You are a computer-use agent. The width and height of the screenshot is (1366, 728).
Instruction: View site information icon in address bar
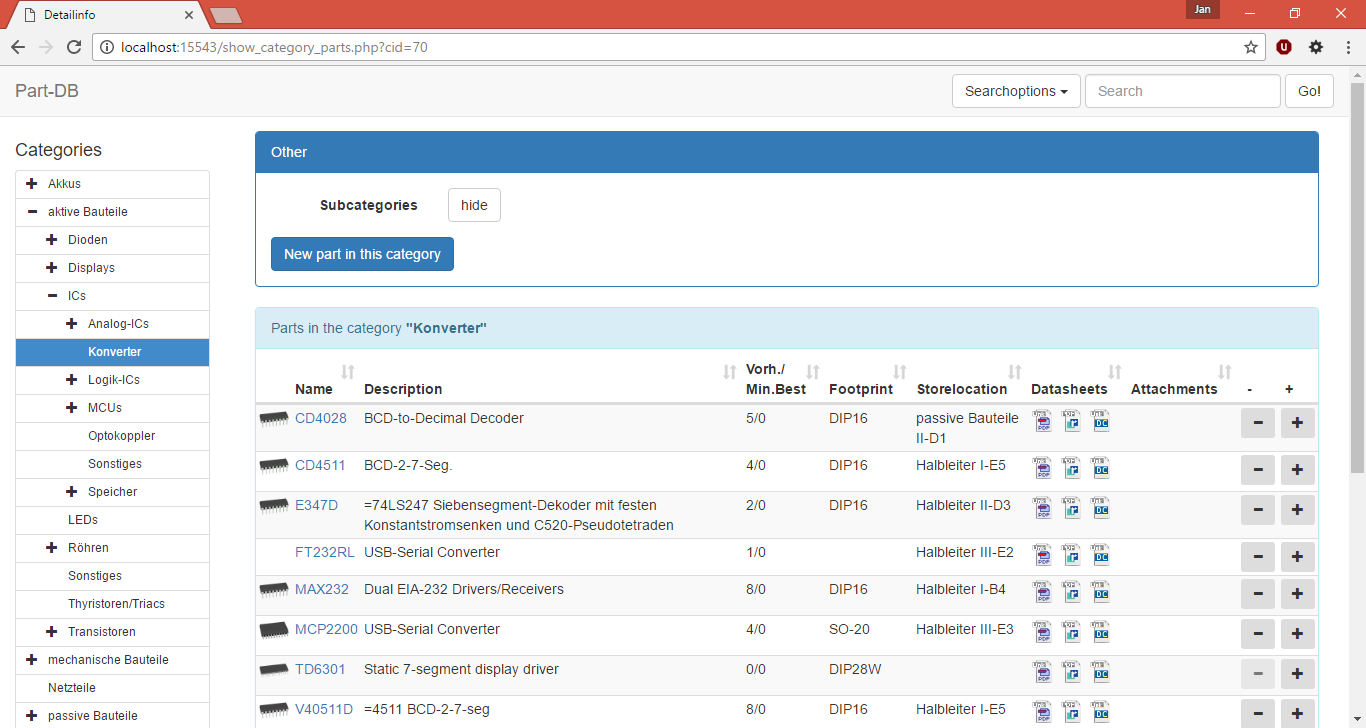click(107, 47)
